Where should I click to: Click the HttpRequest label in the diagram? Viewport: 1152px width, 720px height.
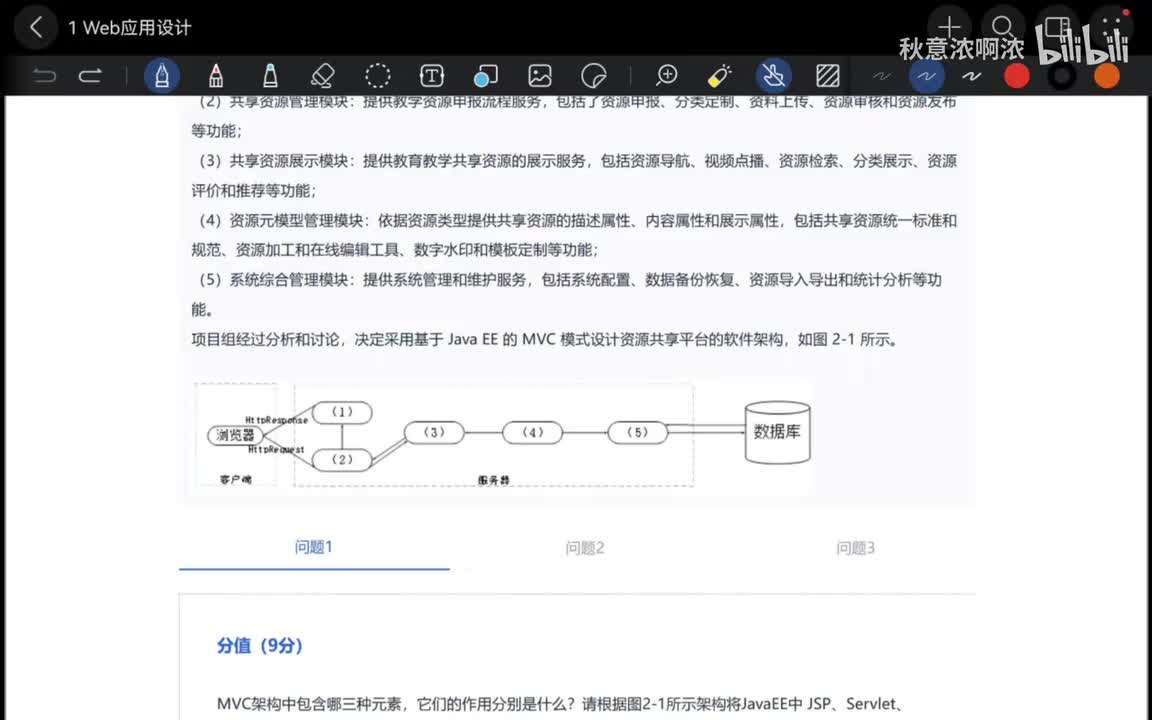(276, 449)
